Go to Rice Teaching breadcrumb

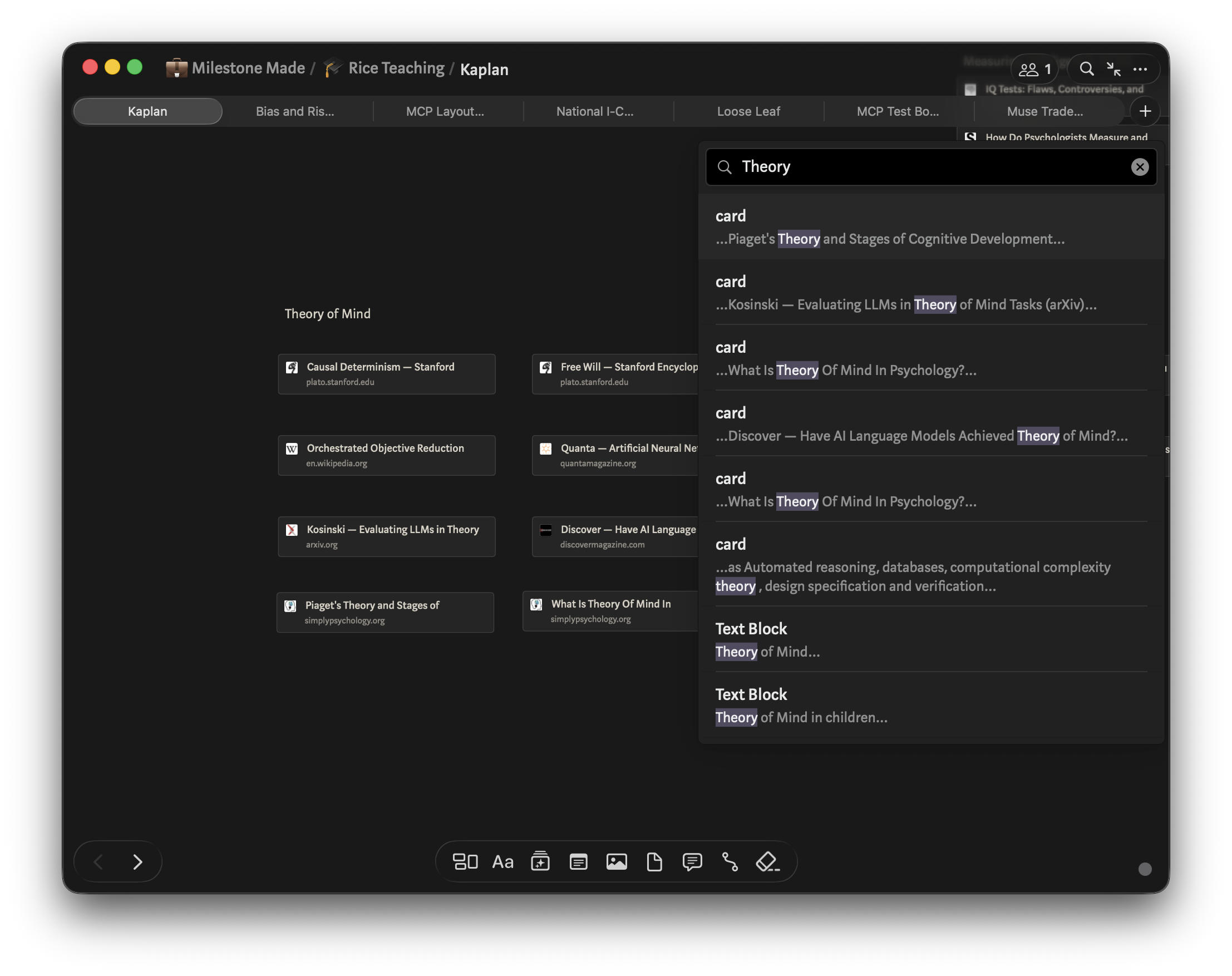coord(396,68)
